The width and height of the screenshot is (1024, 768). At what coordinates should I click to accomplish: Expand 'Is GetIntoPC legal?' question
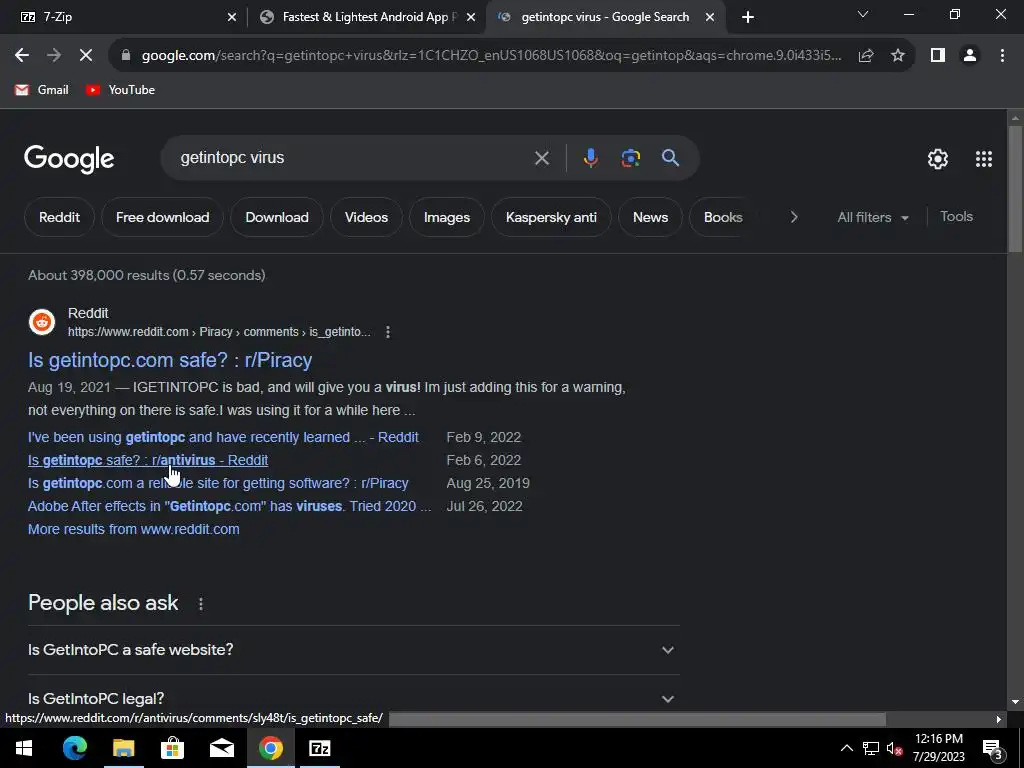353,699
